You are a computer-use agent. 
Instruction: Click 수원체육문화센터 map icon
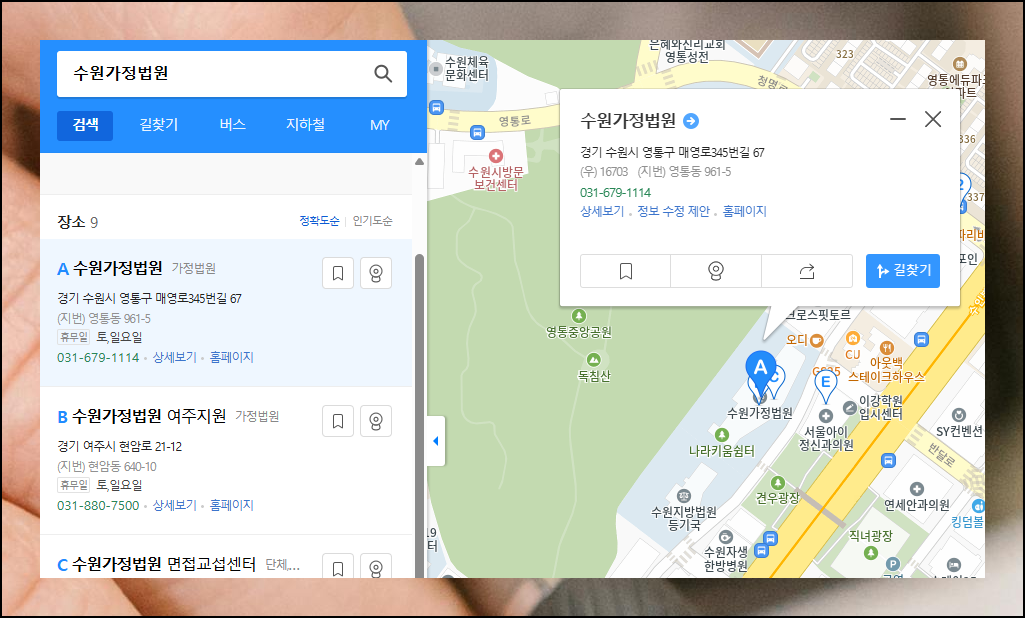pos(435,68)
